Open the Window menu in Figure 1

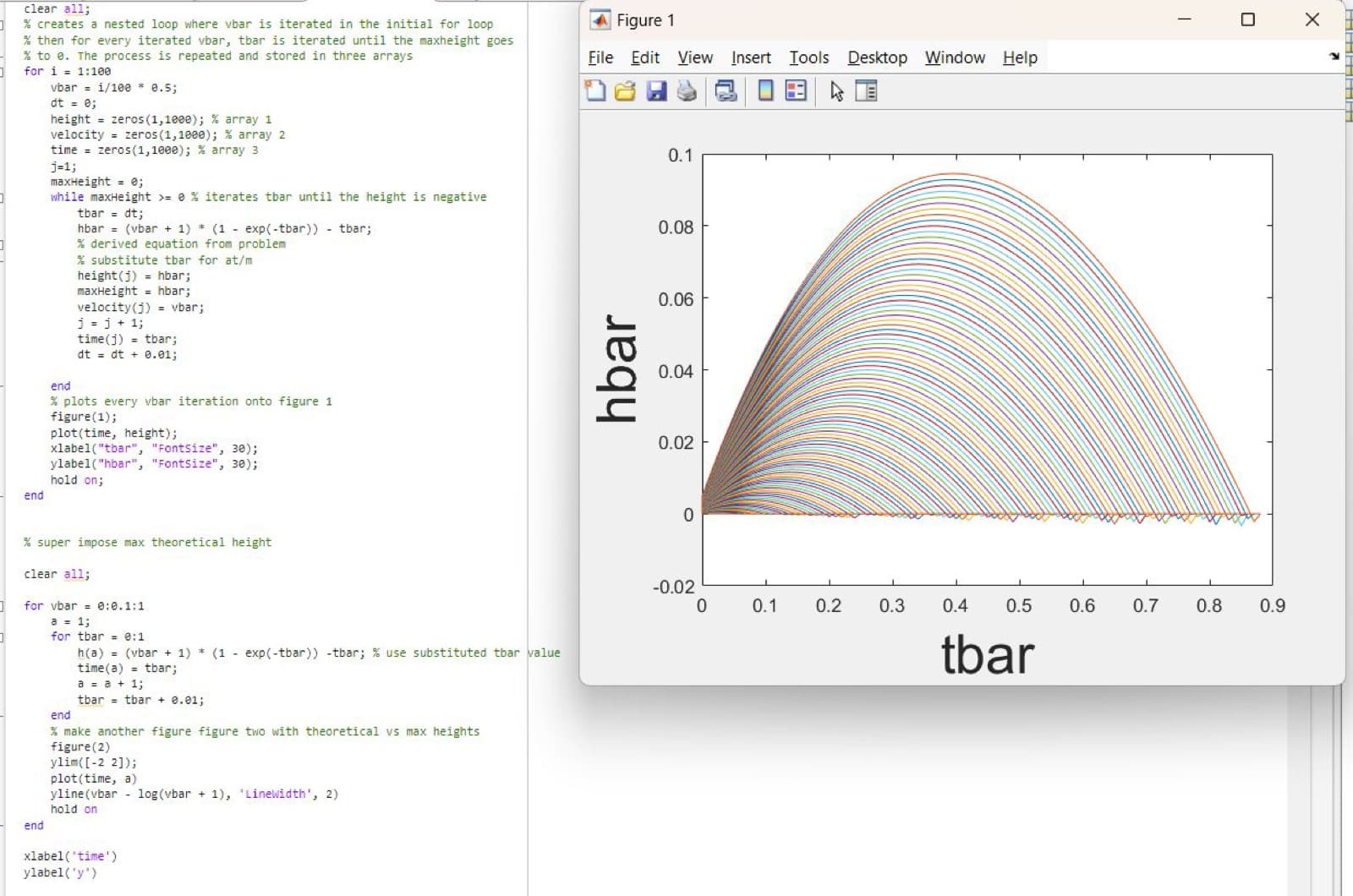pyautogui.click(x=955, y=57)
